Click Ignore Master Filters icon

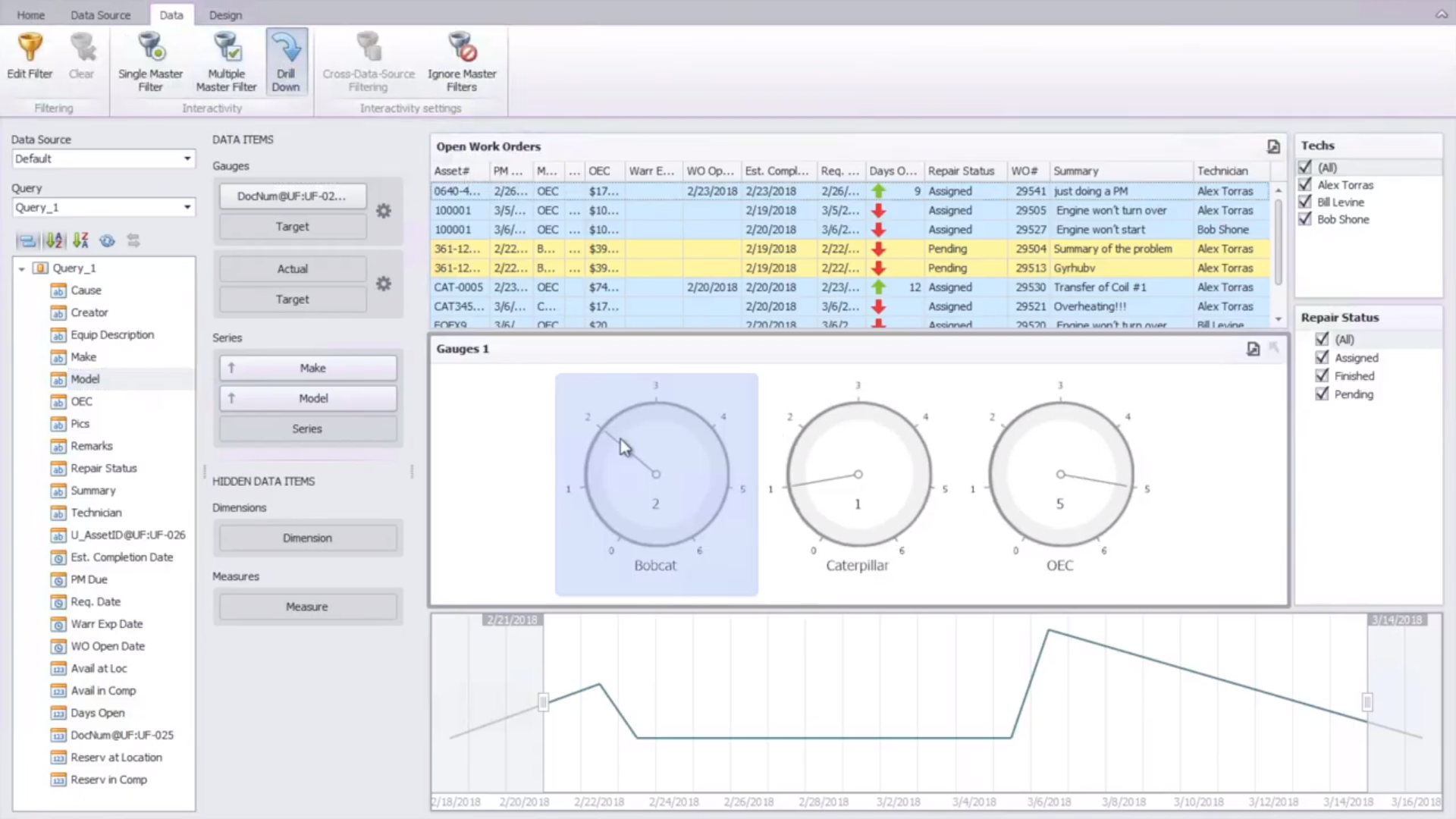pos(461,49)
